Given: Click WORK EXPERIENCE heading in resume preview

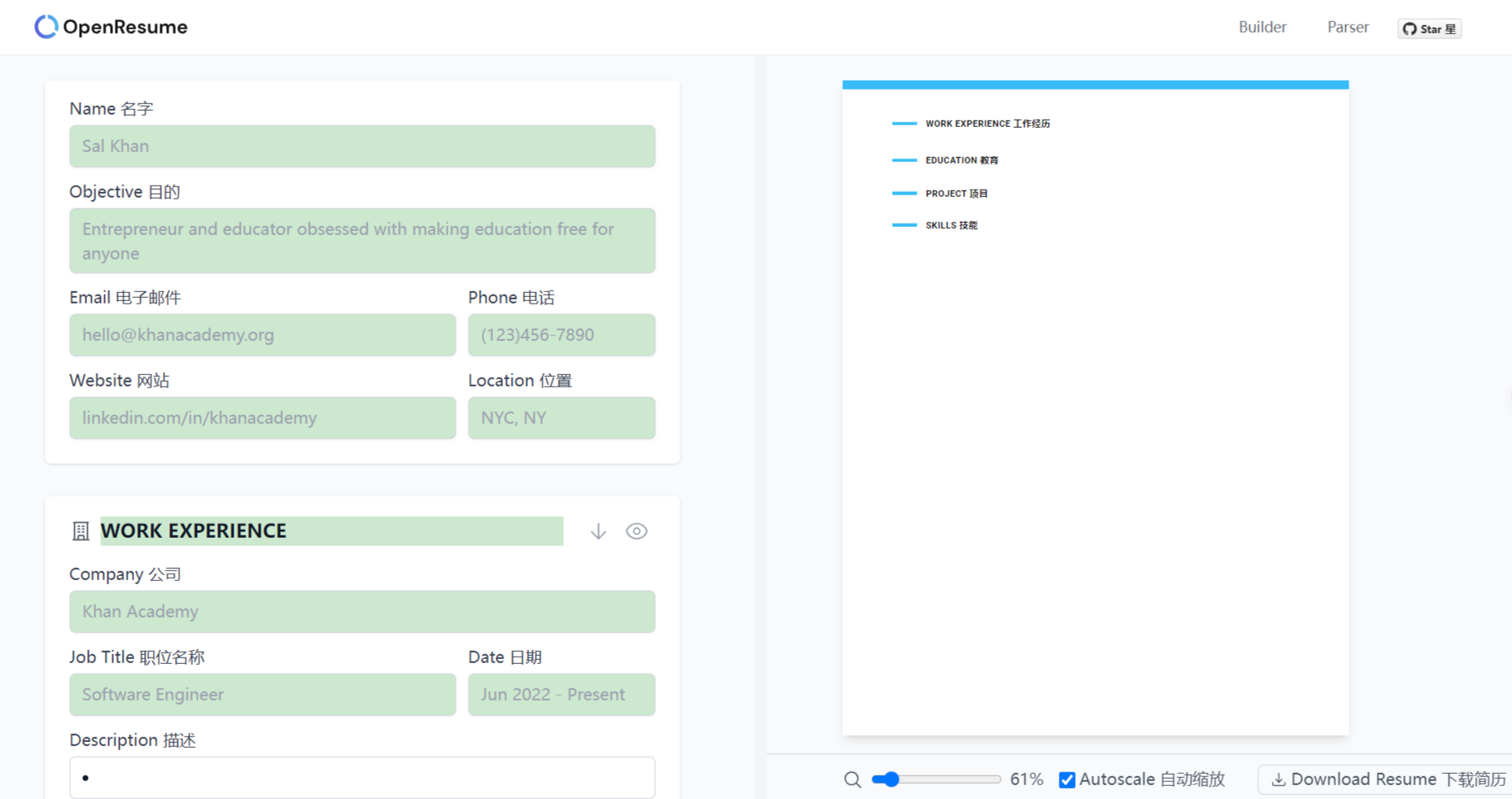Looking at the screenshot, I should point(987,124).
